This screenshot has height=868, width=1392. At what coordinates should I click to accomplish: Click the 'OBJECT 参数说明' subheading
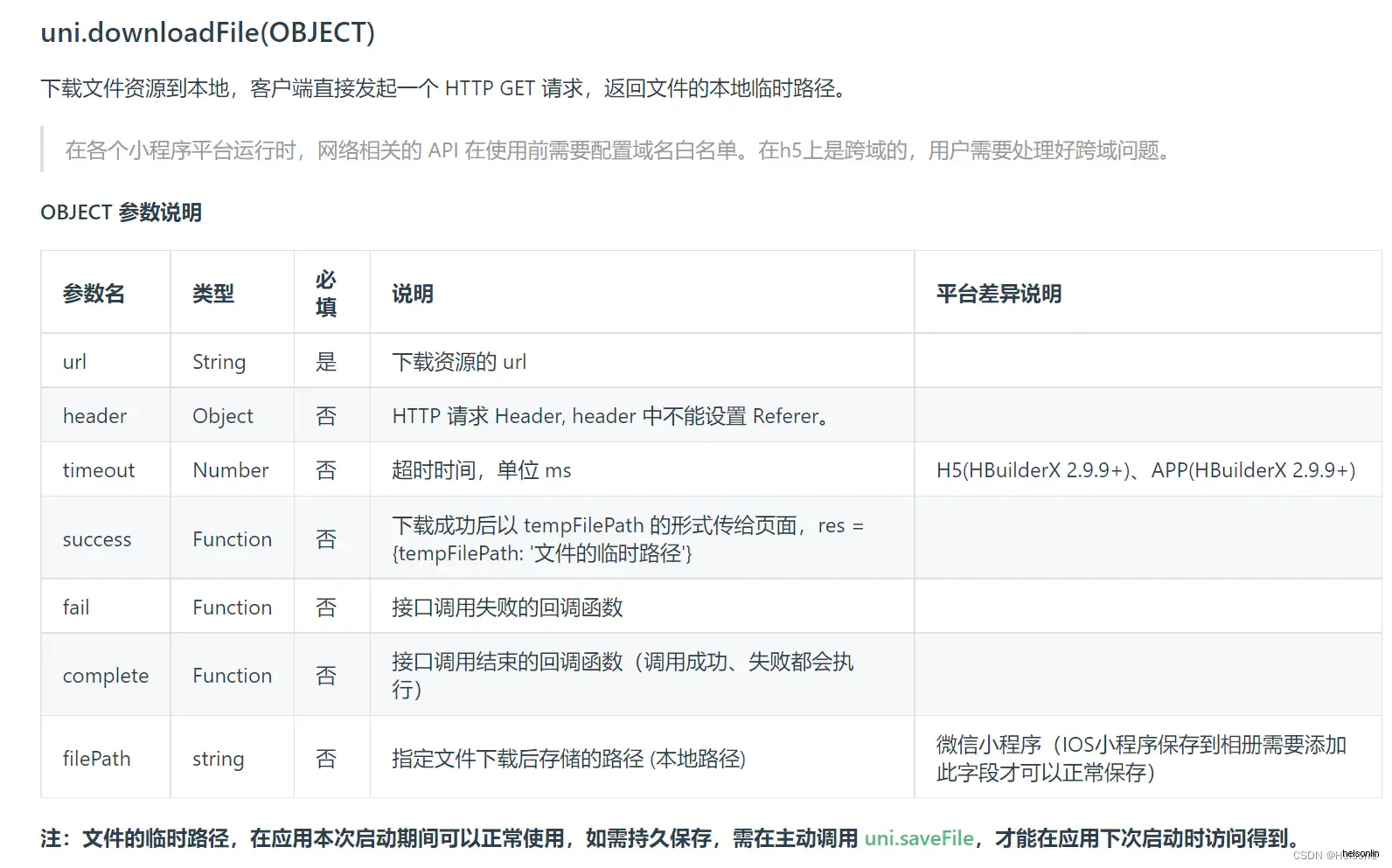[x=122, y=212]
